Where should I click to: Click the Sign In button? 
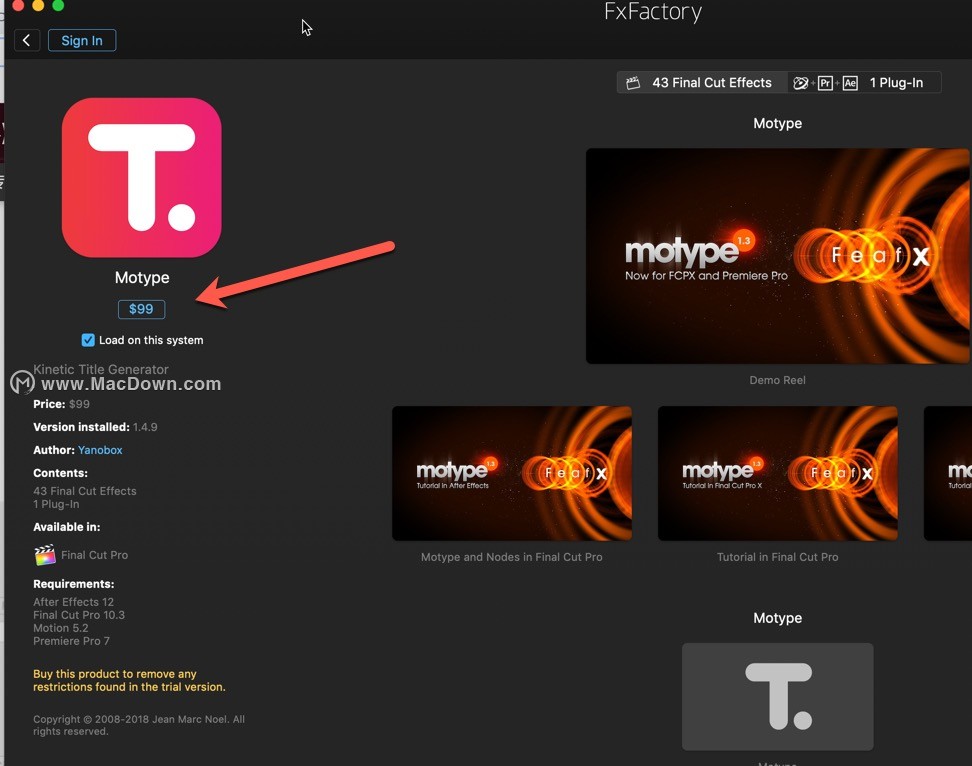click(82, 40)
